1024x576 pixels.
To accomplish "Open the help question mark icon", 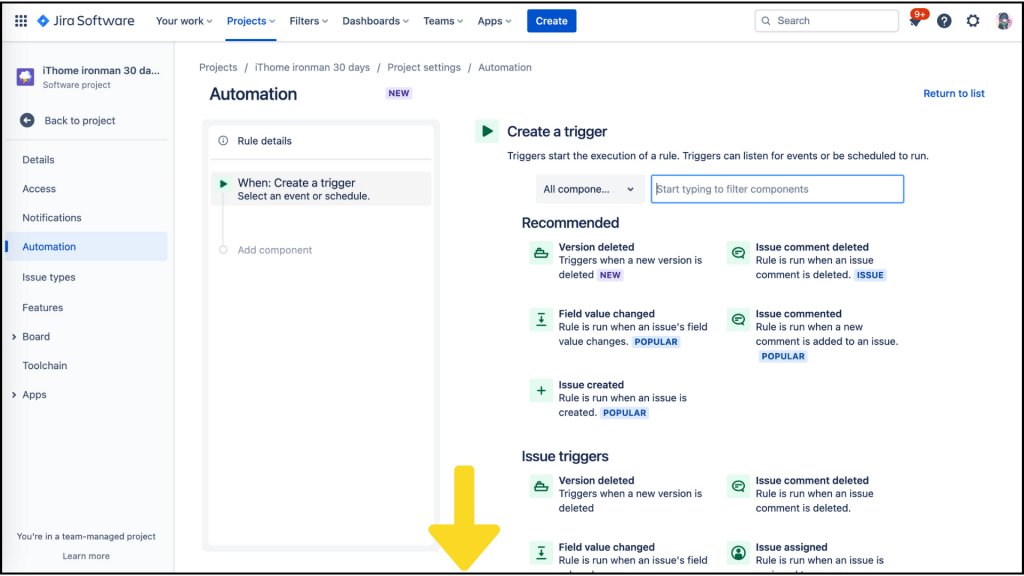I will point(944,21).
